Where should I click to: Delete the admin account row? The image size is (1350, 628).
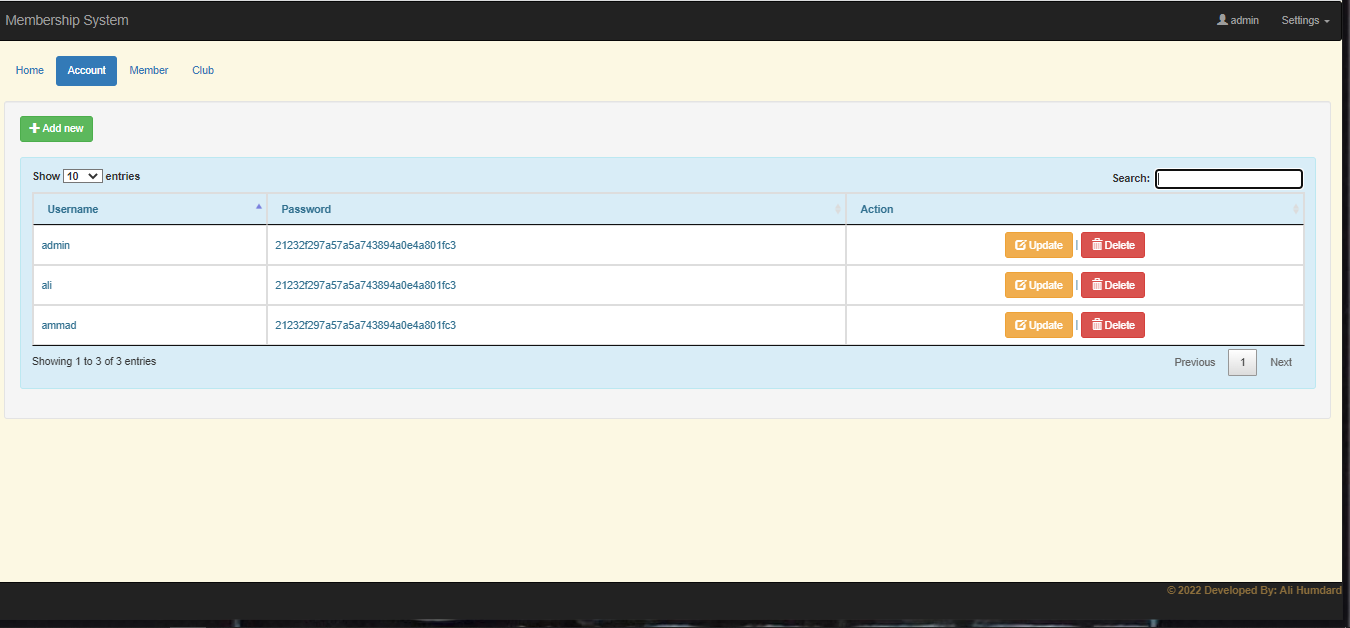click(x=1112, y=245)
